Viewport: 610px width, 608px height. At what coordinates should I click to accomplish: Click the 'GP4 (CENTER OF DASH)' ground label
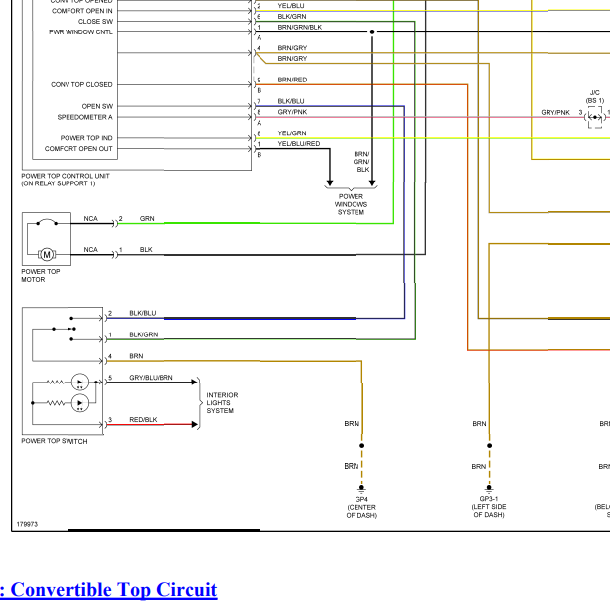coord(361,507)
